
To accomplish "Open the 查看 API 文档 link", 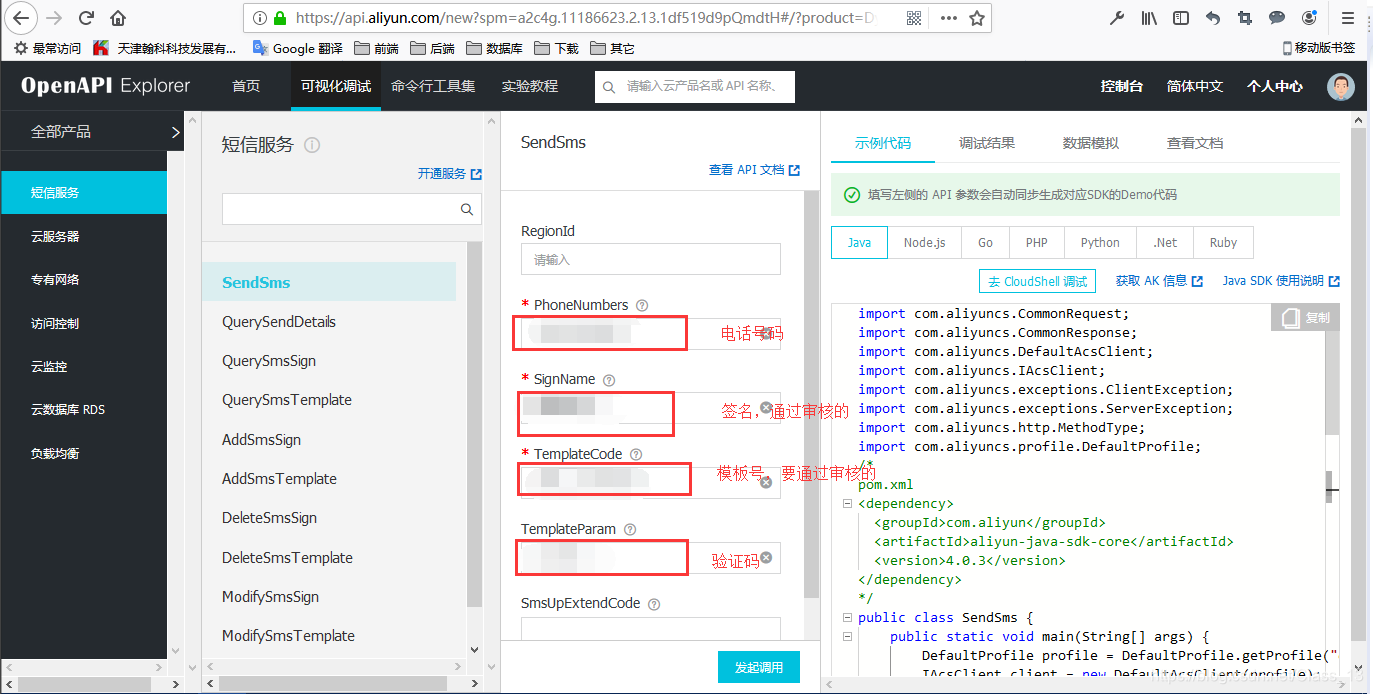I will [754, 170].
